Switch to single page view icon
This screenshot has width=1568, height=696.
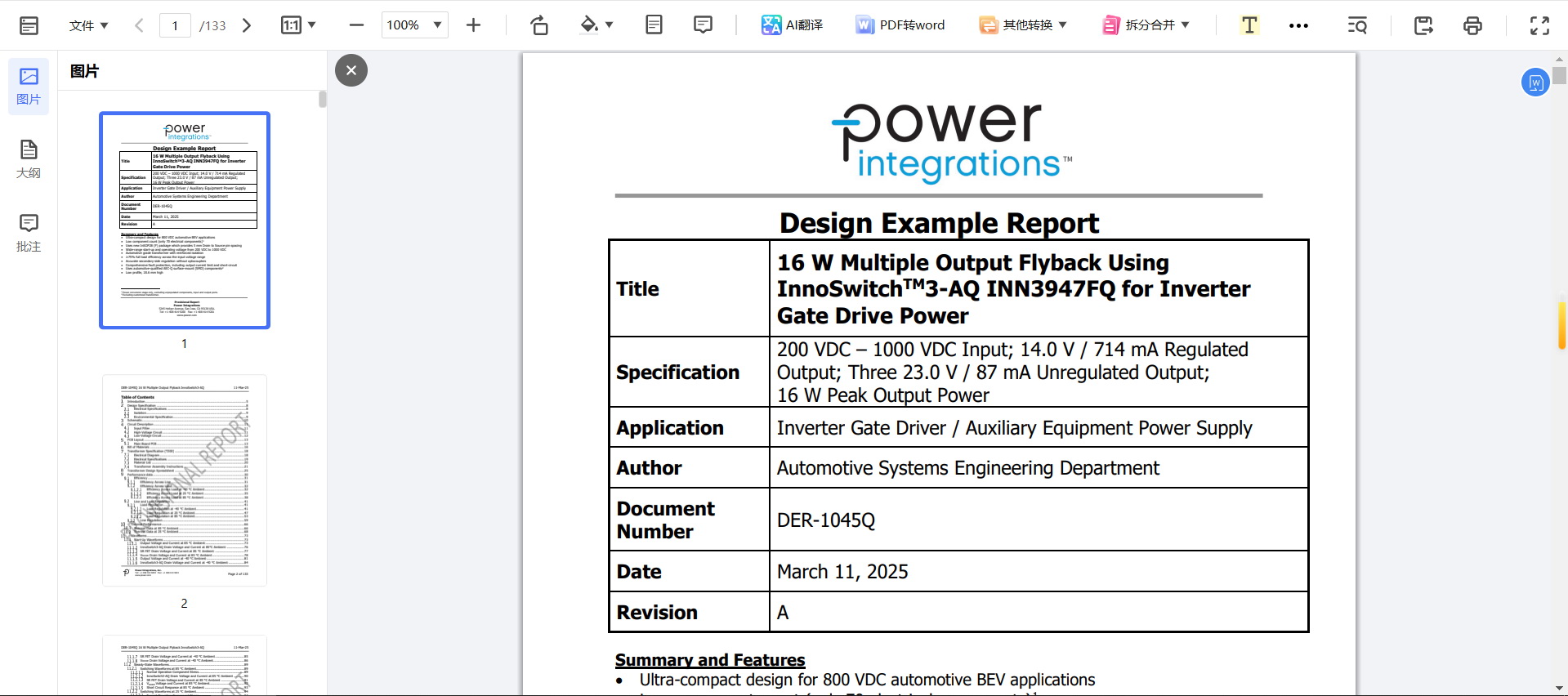(x=654, y=25)
